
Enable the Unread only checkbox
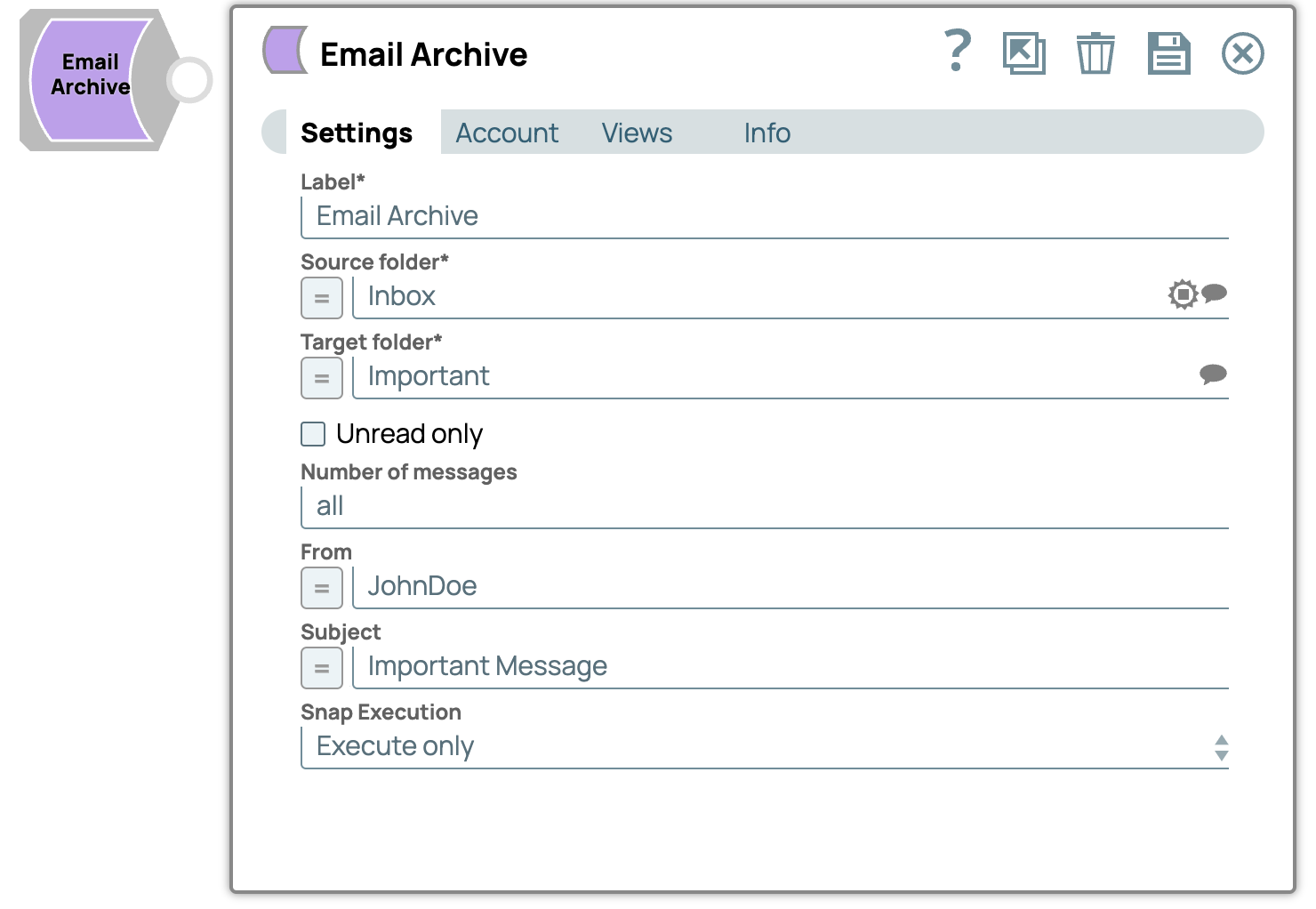point(313,434)
